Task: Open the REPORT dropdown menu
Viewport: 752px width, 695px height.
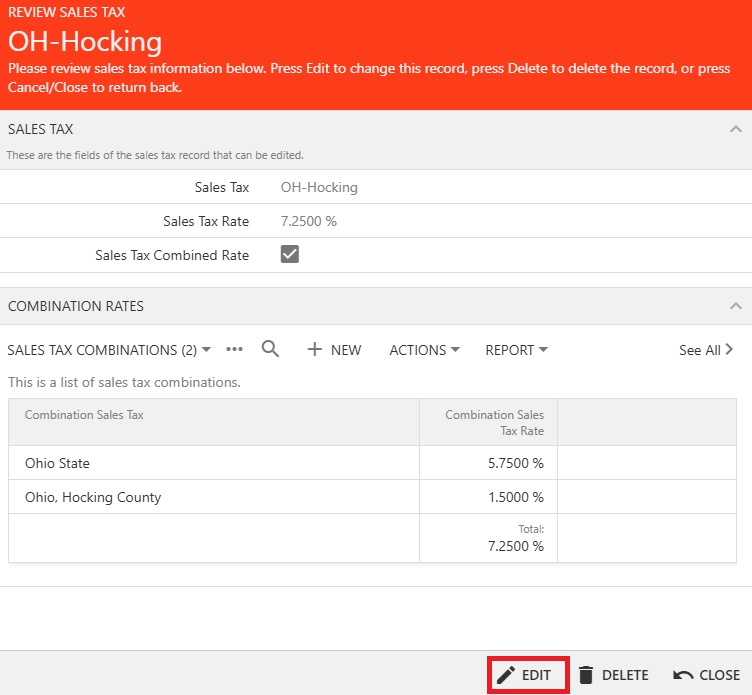Action: (516, 350)
